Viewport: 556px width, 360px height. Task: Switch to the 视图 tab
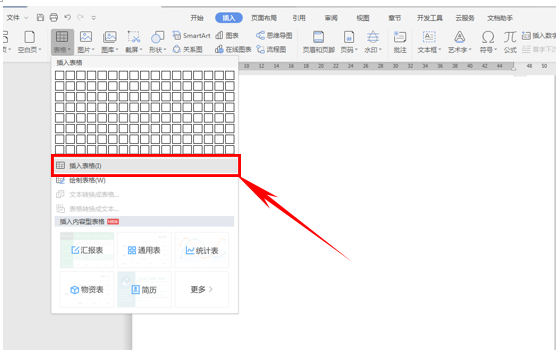pyautogui.click(x=363, y=18)
